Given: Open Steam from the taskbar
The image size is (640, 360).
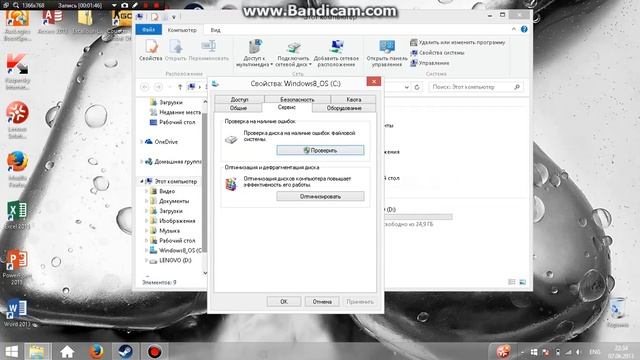Looking at the screenshot, I should coord(125,351).
